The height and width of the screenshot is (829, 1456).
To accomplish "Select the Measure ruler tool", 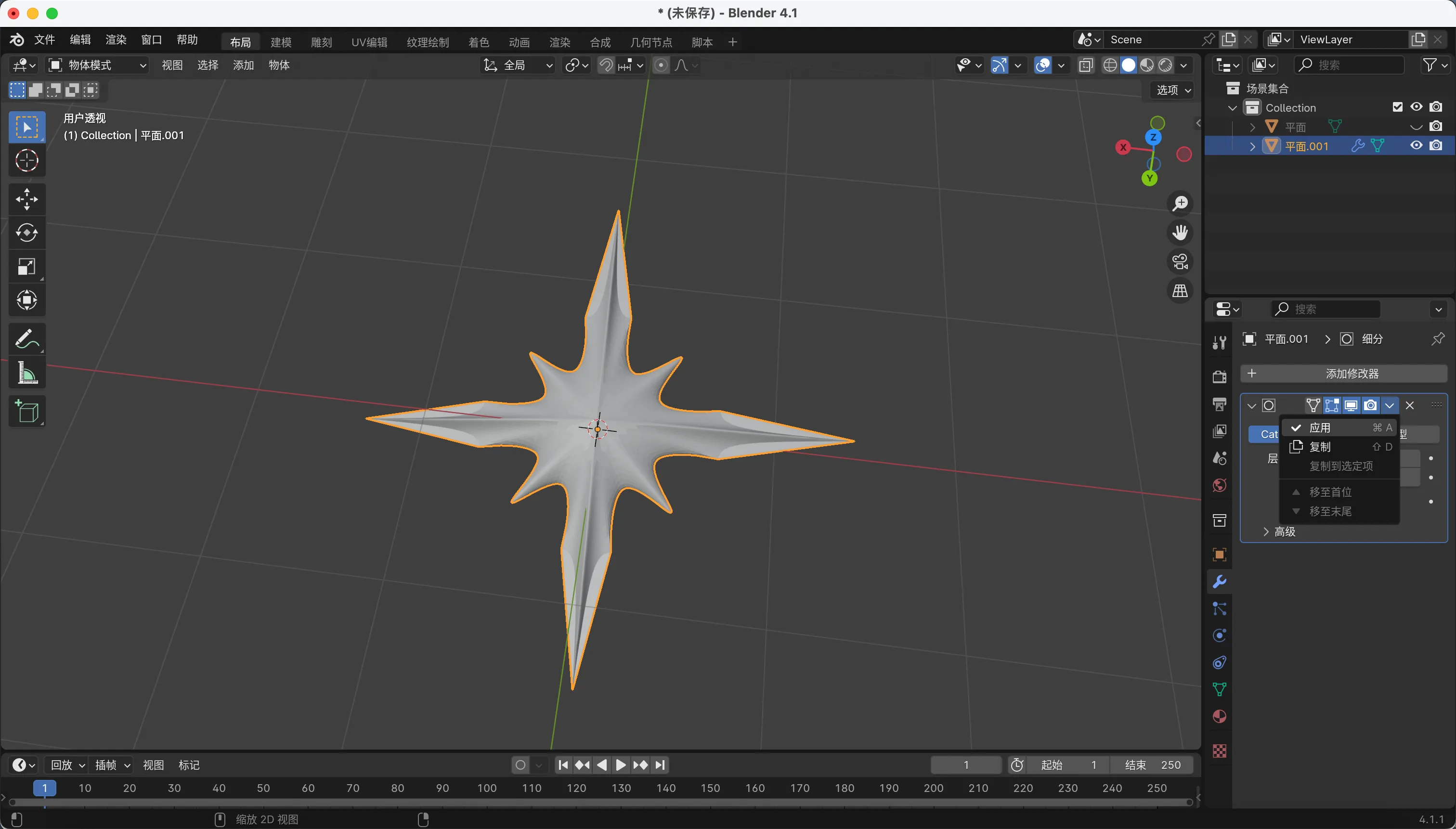I will [27, 374].
